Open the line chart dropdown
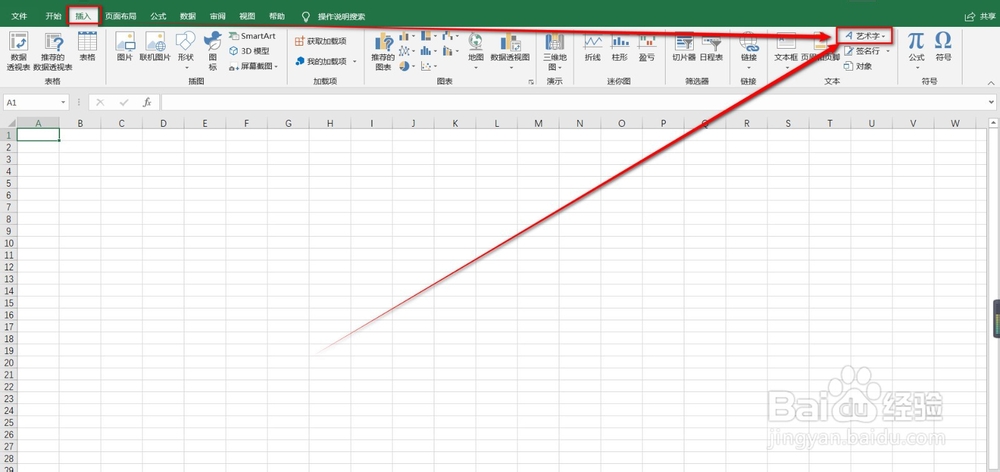 (x=407, y=51)
